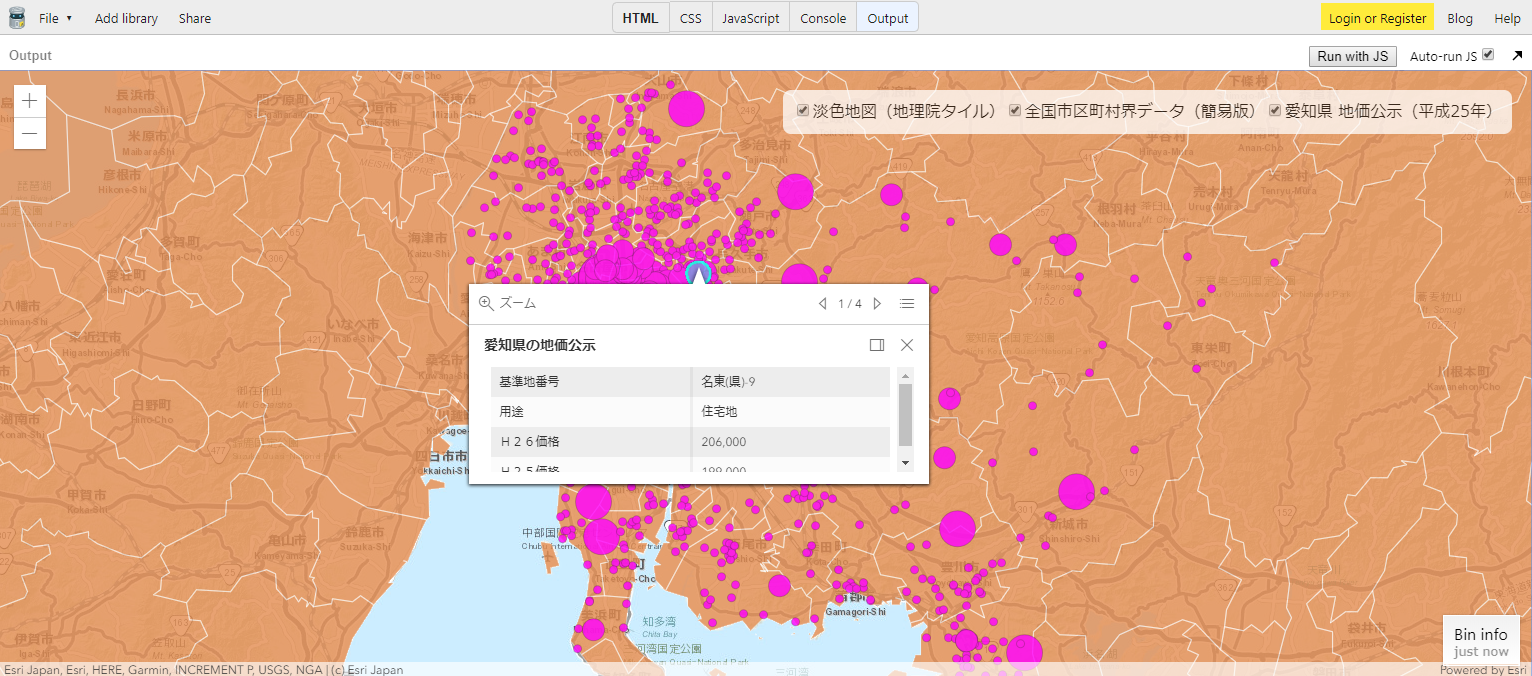The height and width of the screenshot is (676, 1532).
Task: Dock the popup with the dock icon
Action: (877, 345)
